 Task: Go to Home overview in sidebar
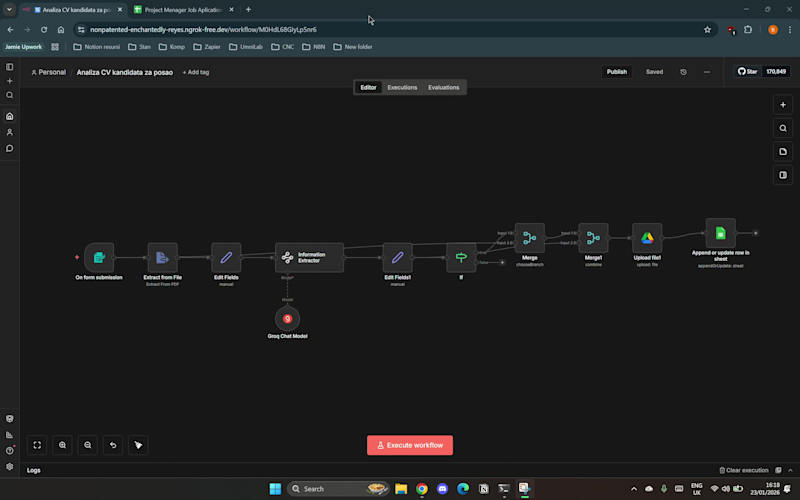click(10, 116)
